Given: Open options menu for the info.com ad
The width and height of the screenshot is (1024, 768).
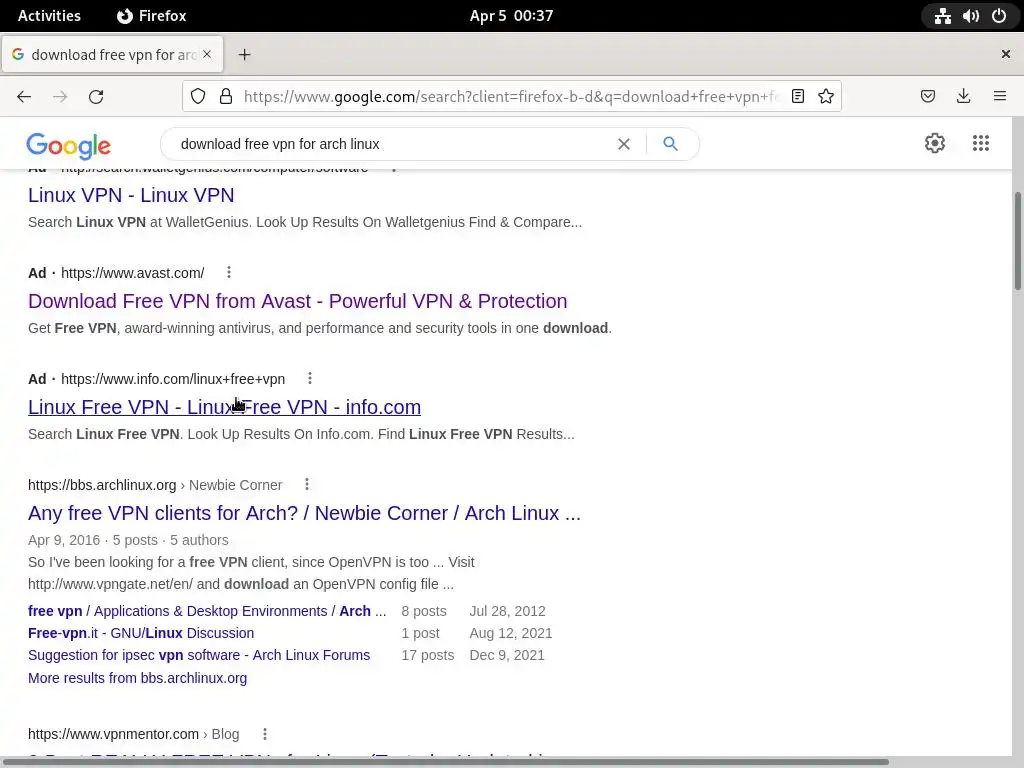Looking at the screenshot, I should click(310, 378).
